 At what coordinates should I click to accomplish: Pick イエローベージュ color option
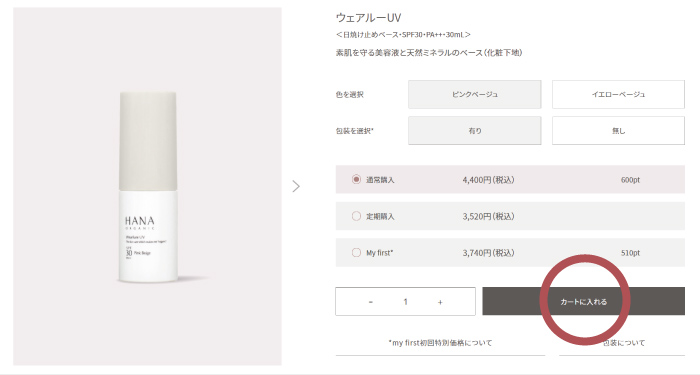(x=618, y=94)
